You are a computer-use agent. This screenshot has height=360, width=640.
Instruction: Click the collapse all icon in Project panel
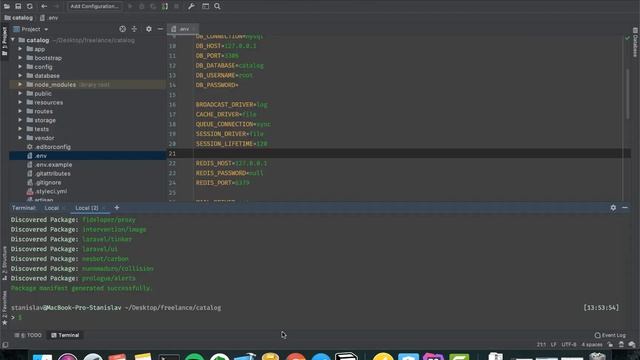pos(134,29)
